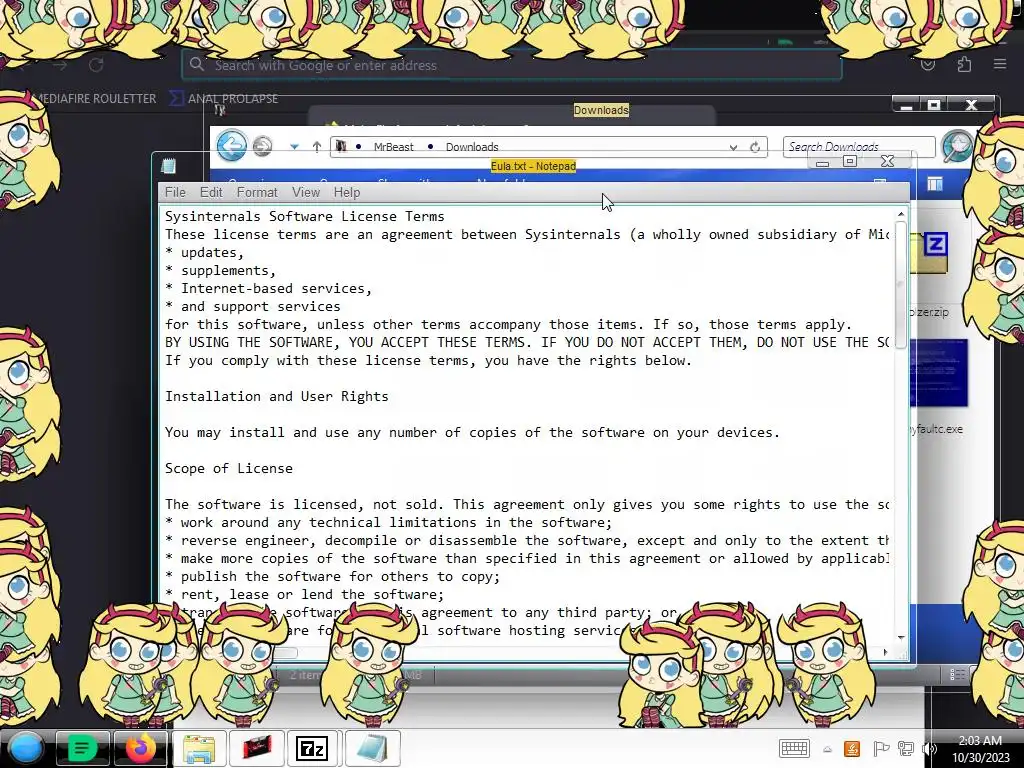Image resolution: width=1024 pixels, height=768 pixels.
Task: Open MEDIAFIRE ROULETTER bookmark in Firefox
Action: click(x=93, y=99)
